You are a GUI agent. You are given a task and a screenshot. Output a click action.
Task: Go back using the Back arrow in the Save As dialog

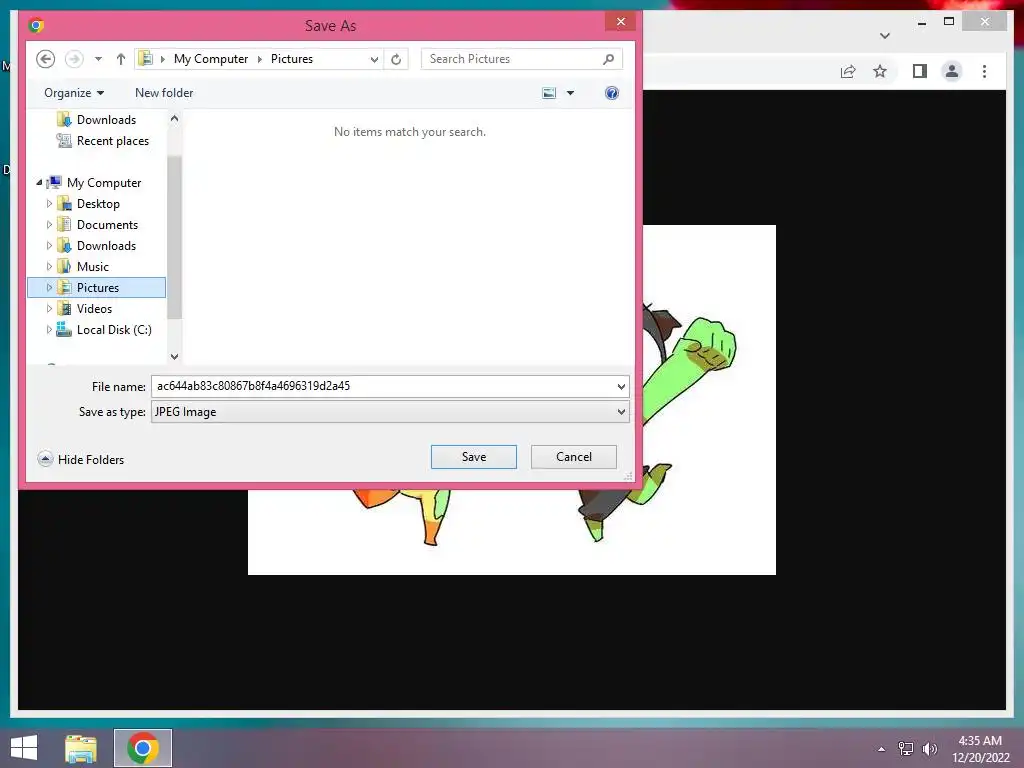point(45,59)
